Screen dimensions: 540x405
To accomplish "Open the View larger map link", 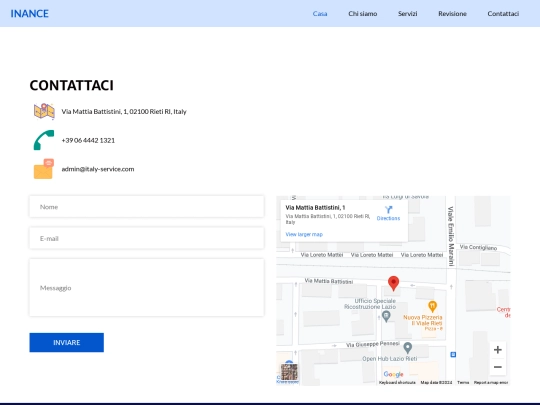I will click(x=304, y=235).
